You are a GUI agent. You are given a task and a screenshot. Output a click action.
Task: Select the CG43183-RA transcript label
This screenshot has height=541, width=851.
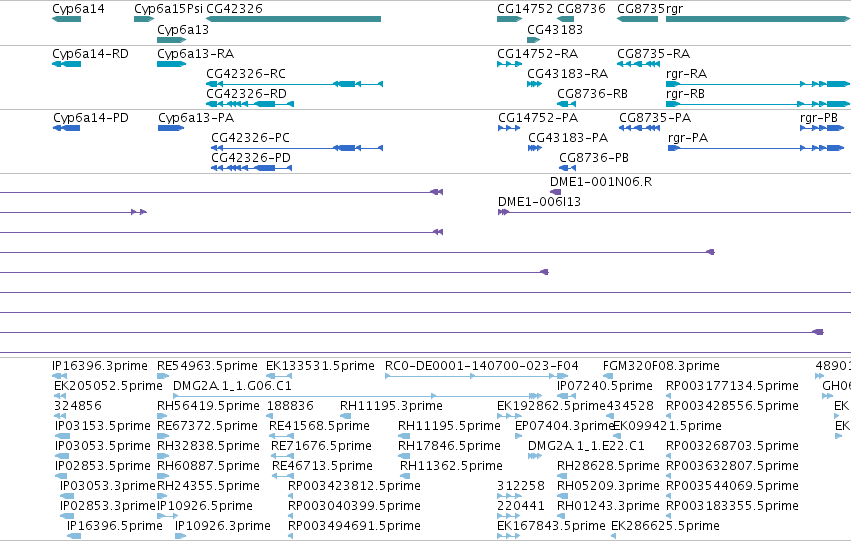[x=567, y=73]
